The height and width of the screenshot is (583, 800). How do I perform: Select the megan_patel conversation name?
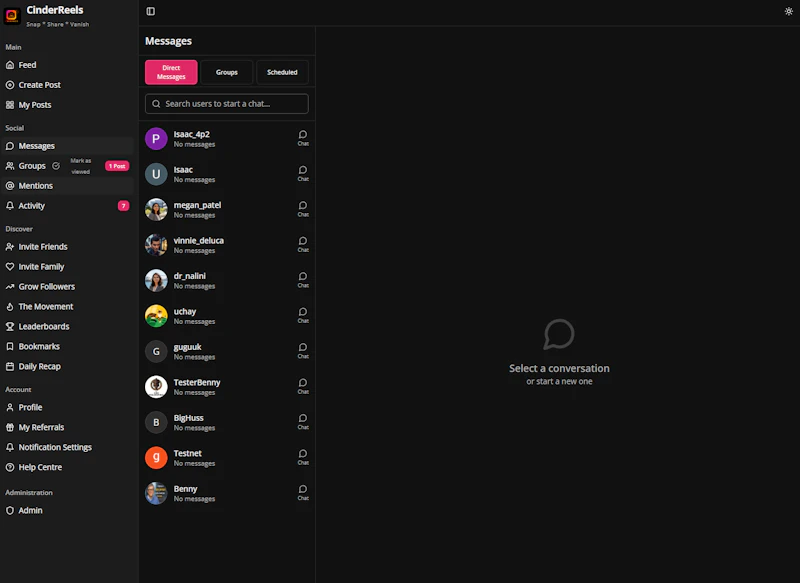[197, 205]
